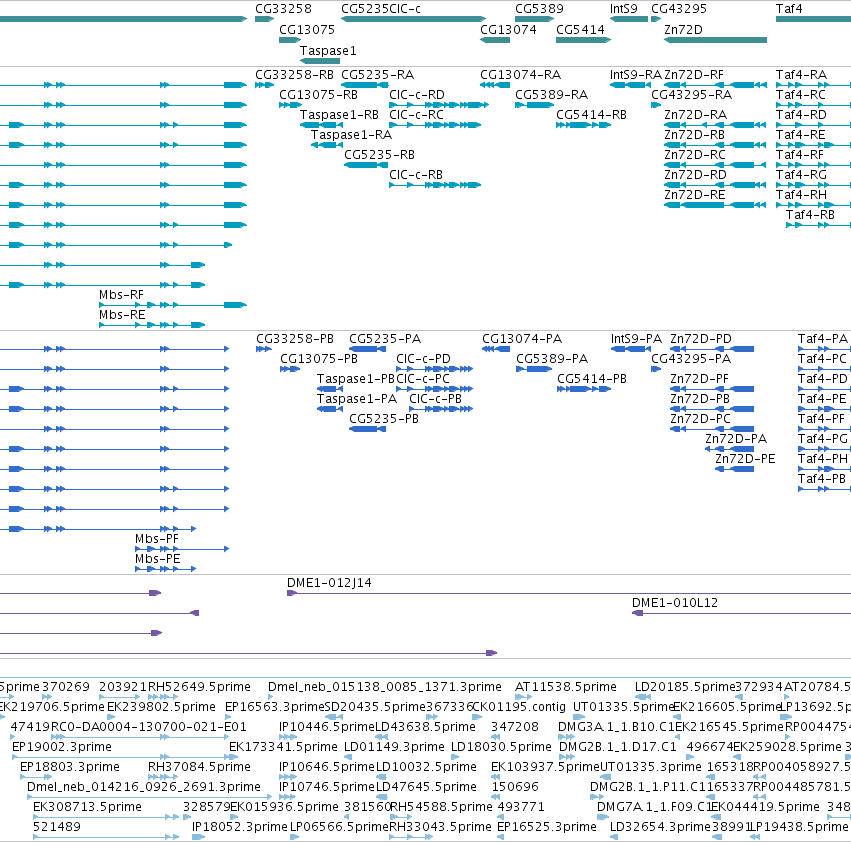This screenshot has width=851, height=842.
Task: Select the IntS9 gene feature
Action: point(629,19)
